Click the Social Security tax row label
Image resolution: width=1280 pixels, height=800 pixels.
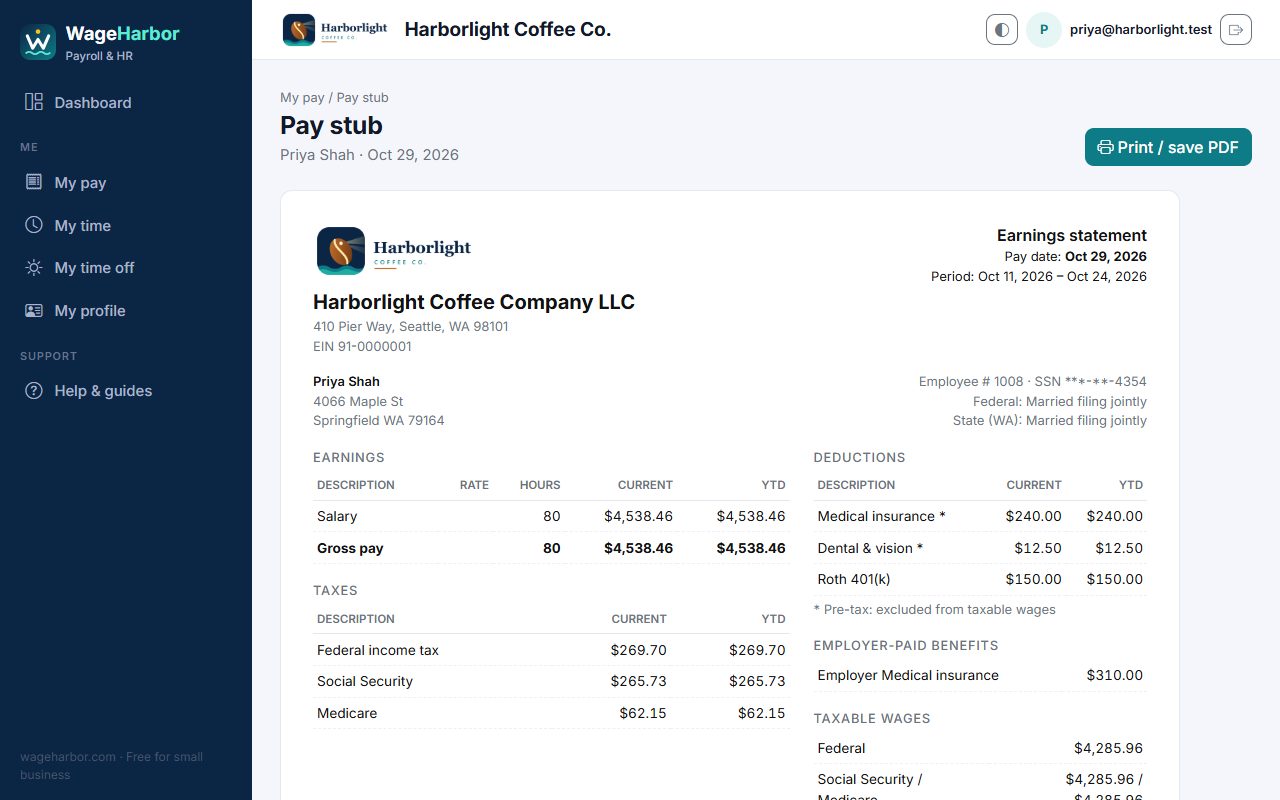[365, 681]
